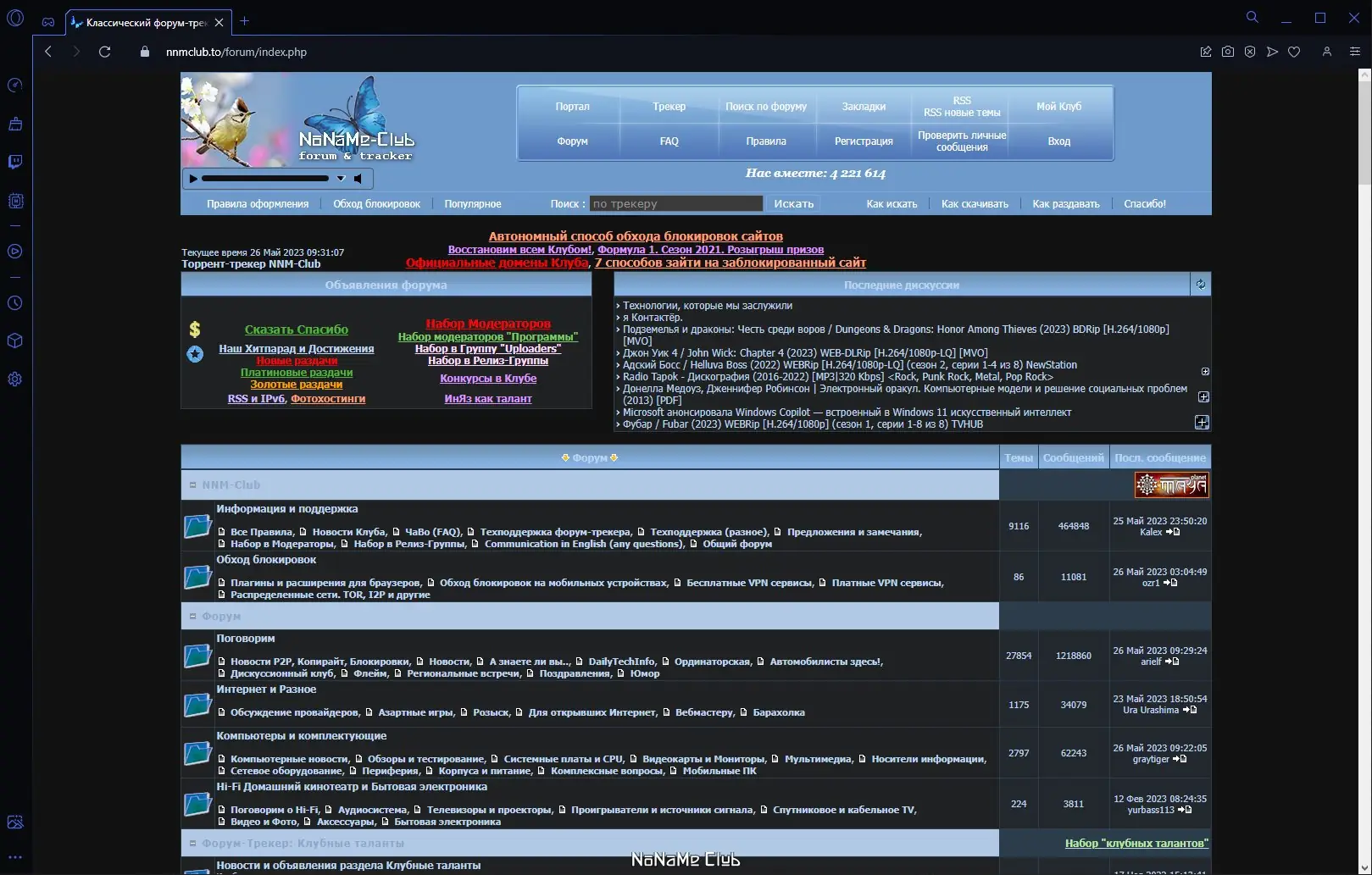Click the audio player progress bar
The height and width of the screenshot is (875, 1372).
point(265,179)
